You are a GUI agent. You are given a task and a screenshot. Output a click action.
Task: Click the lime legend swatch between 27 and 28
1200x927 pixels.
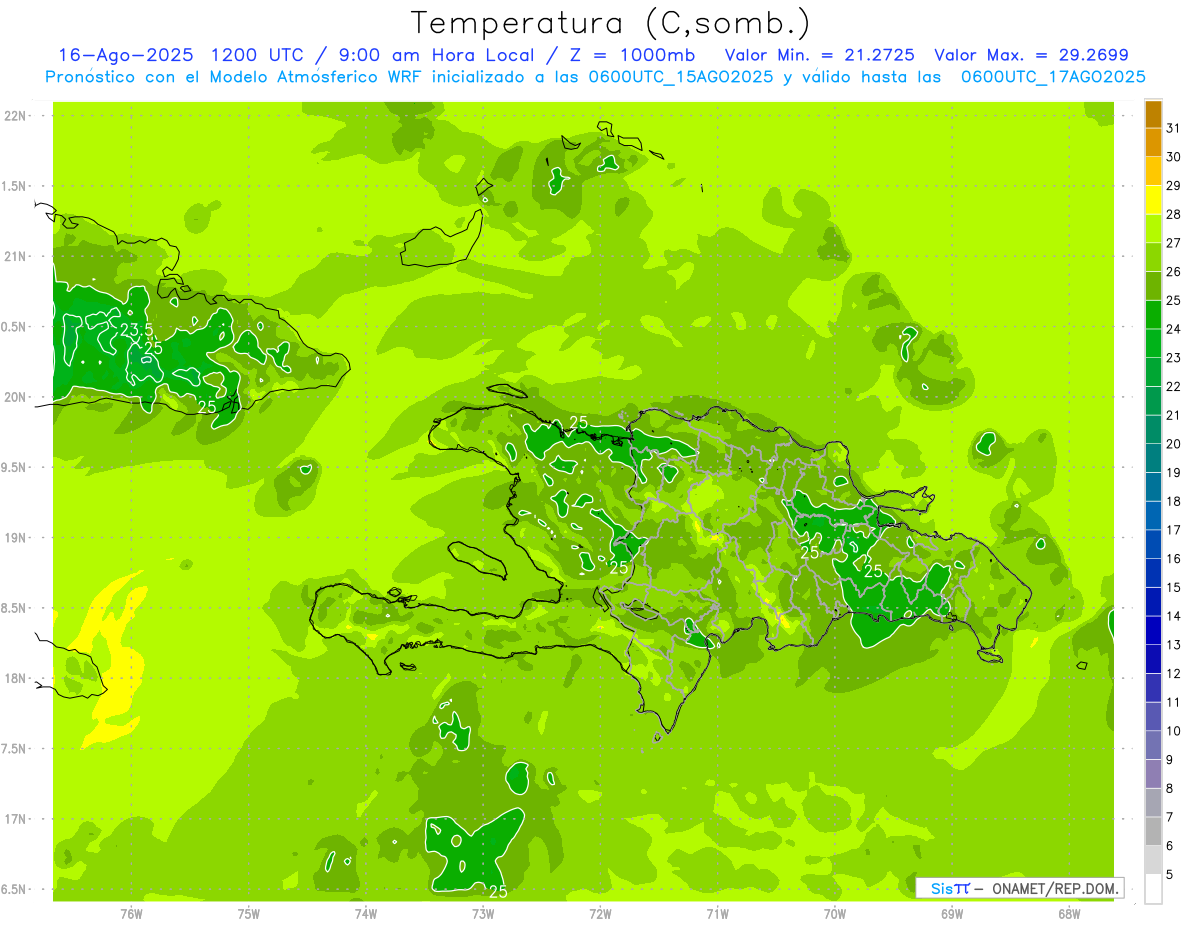click(x=1153, y=229)
